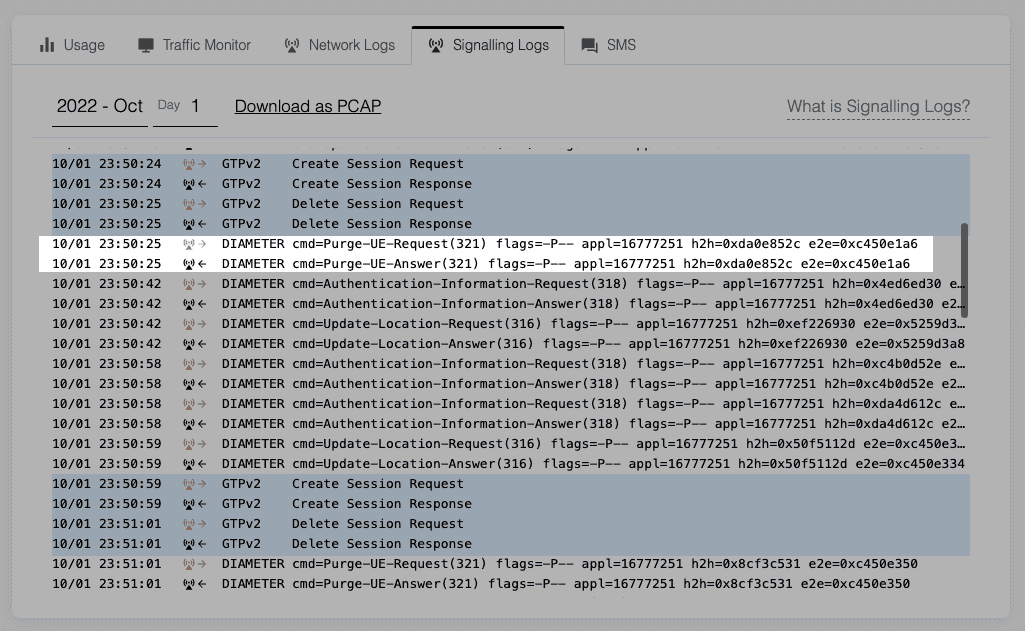Open the Day 1 selector

(x=185, y=107)
